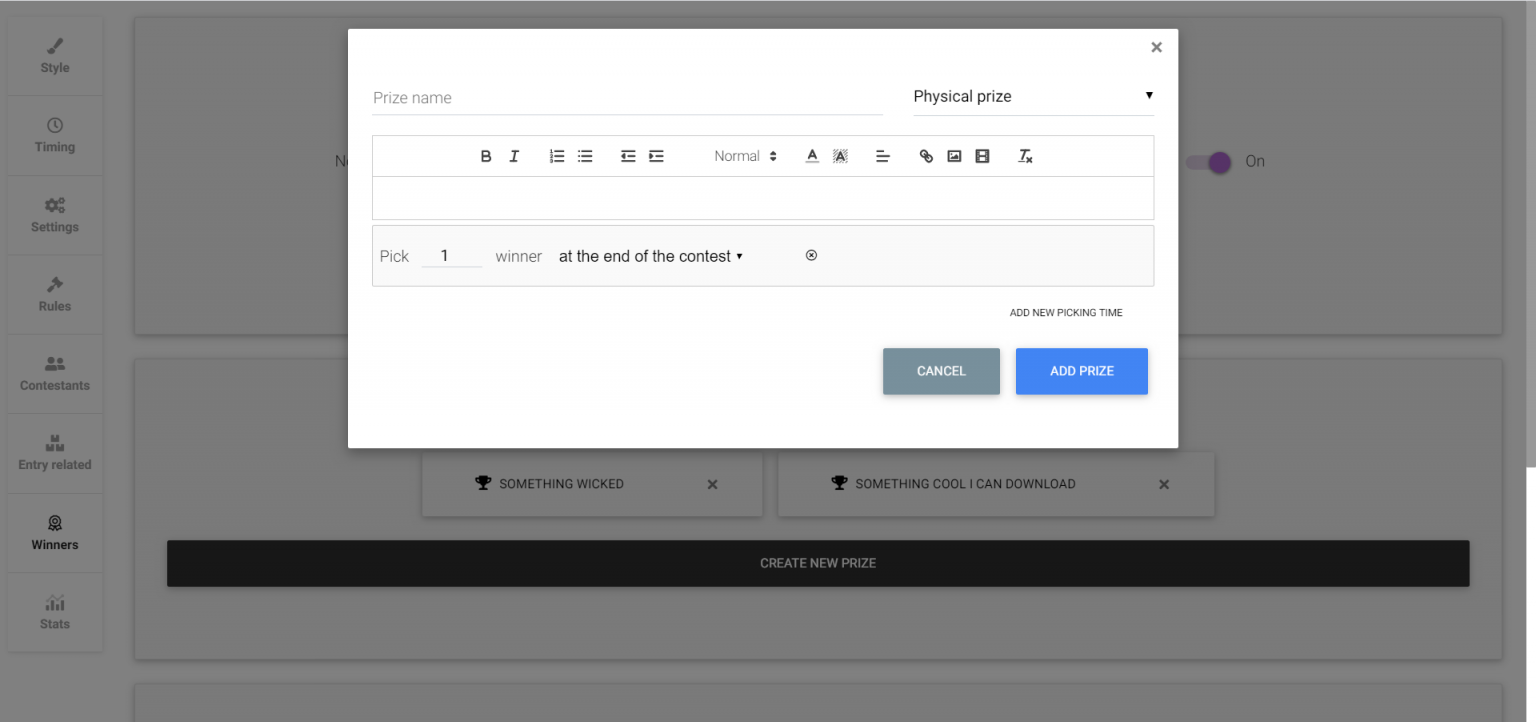The image size is (1536, 722).
Task: Clear text formatting in editor
Action: click(x=1025, y=156)
